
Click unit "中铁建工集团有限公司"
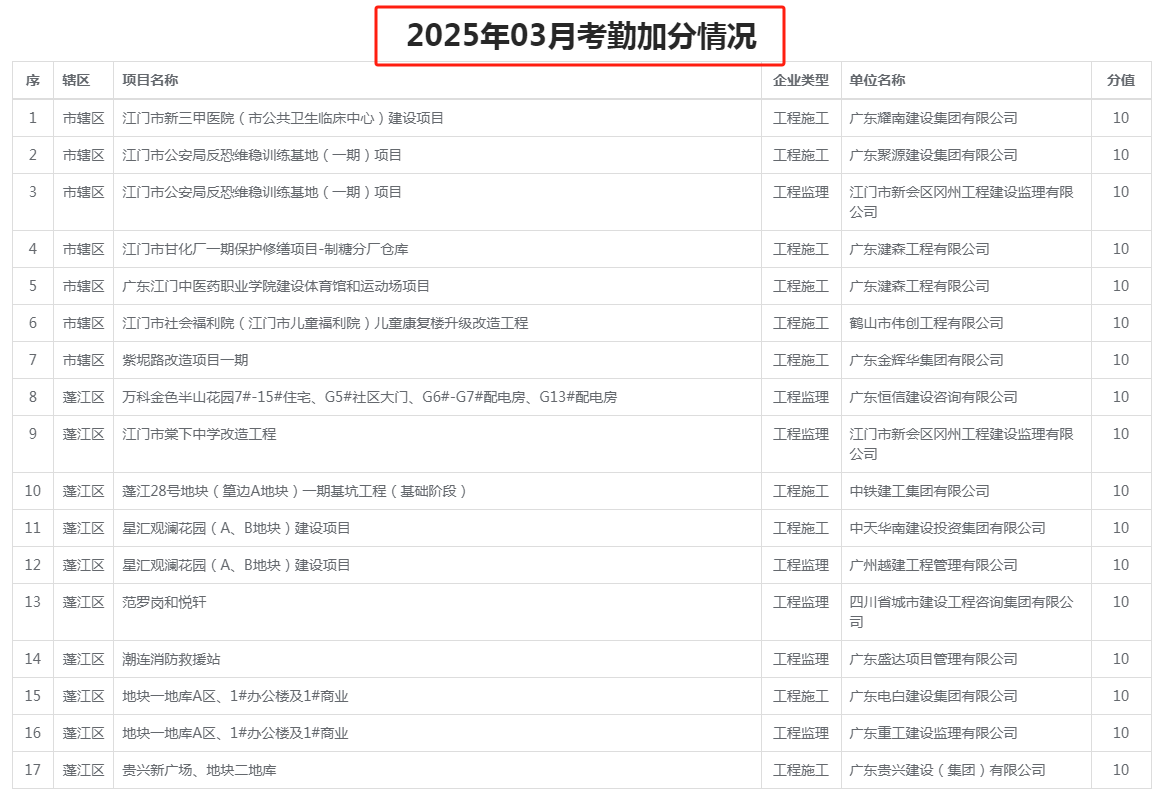(x=920, y=491)
